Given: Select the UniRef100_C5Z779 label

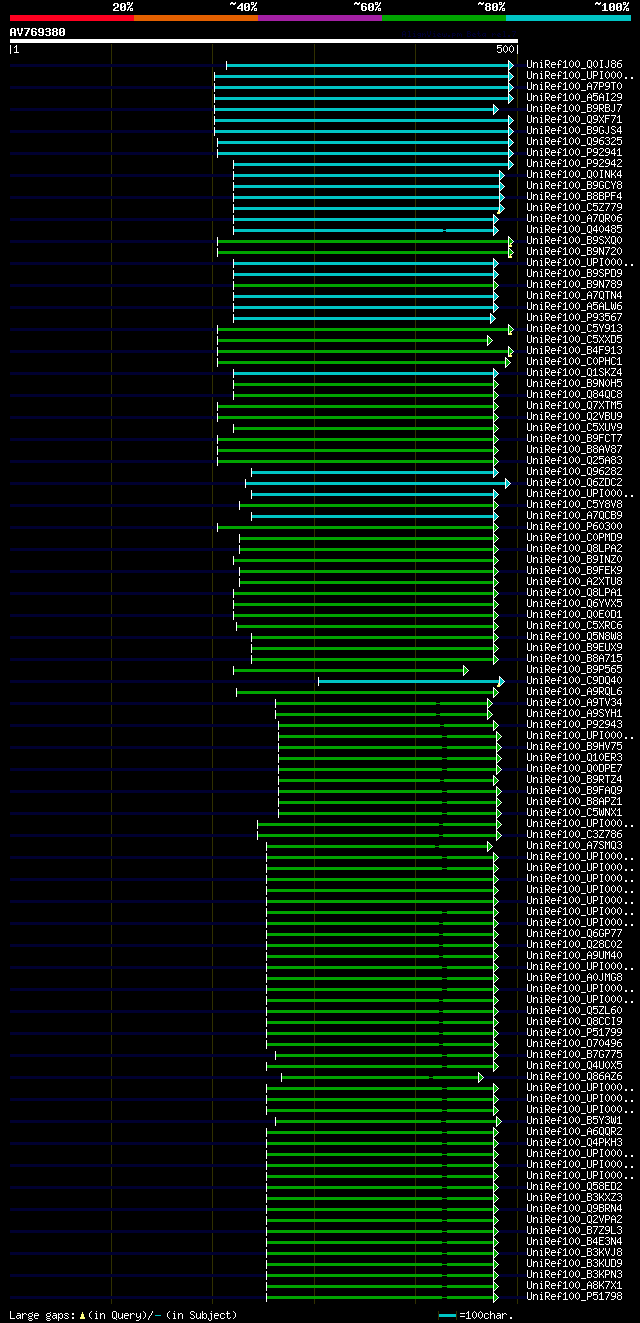Looking at the screenshot, I should [x=574, y=208].
